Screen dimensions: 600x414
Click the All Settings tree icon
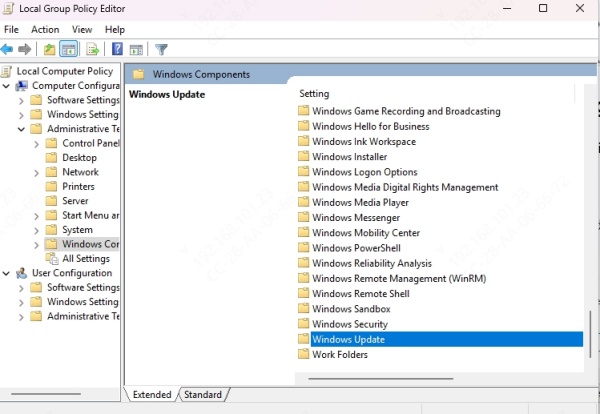click(x=52, y=259)
